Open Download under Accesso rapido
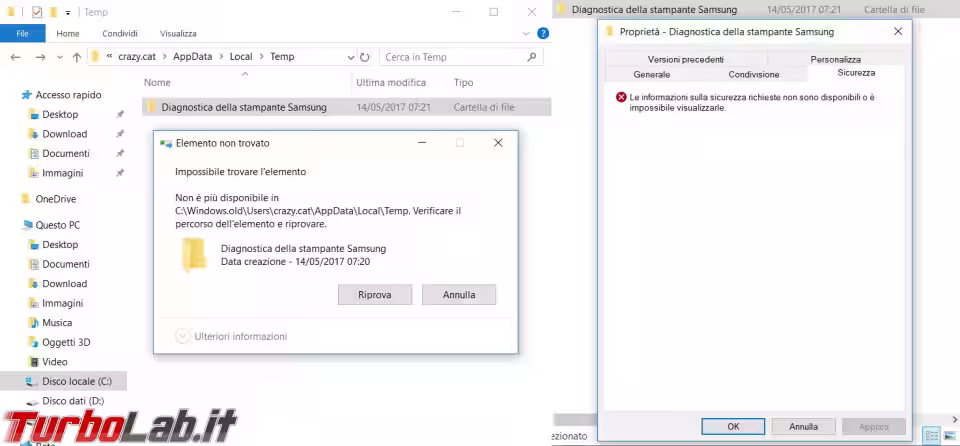 click(x=64, y=134)
